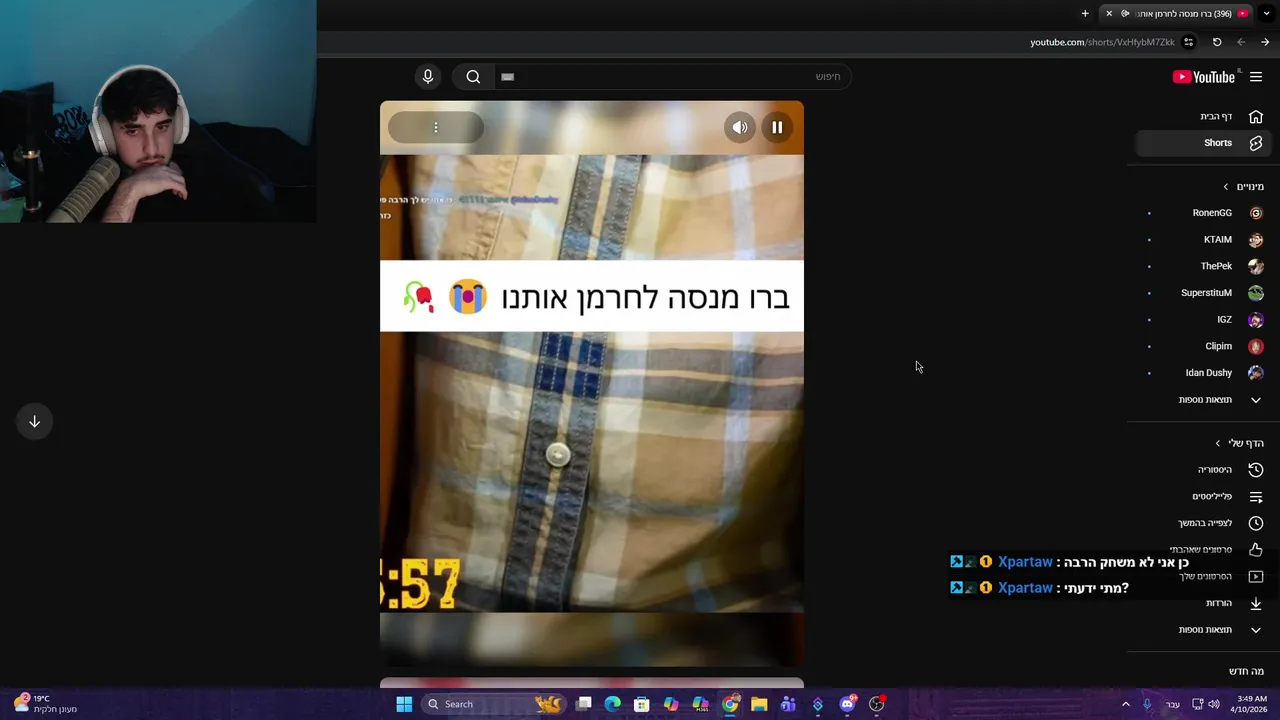Open File Explorer from the taskbar
Screen dimensions: 1280x720
pyautogui.click(x=759, y=704)
